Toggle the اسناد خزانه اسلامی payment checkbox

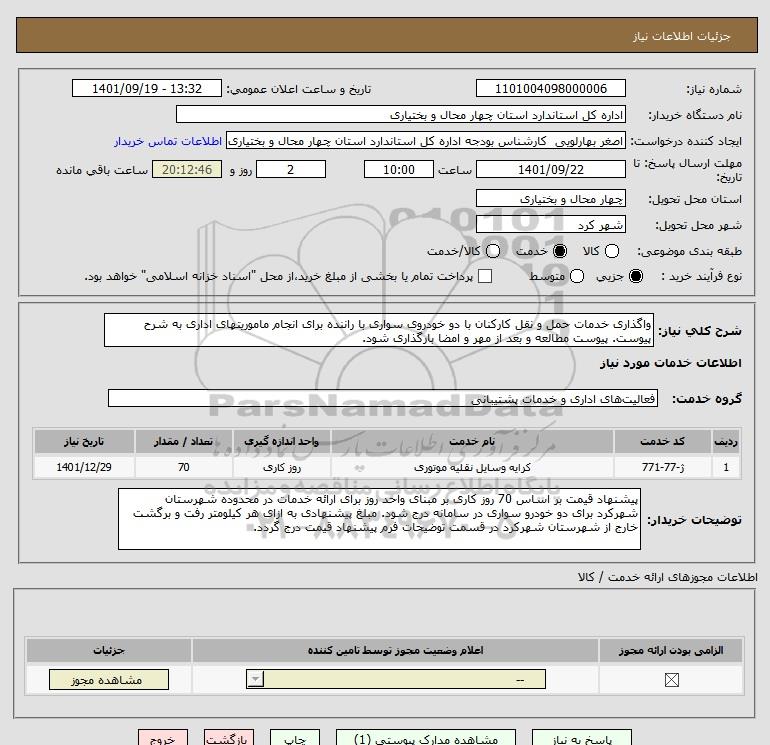(x=485, y=276)
